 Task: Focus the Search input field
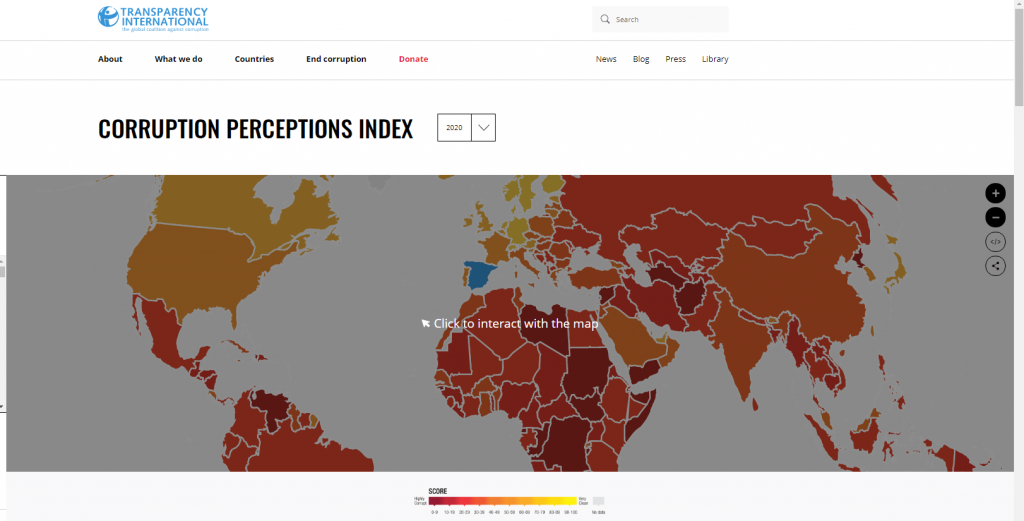660,20
